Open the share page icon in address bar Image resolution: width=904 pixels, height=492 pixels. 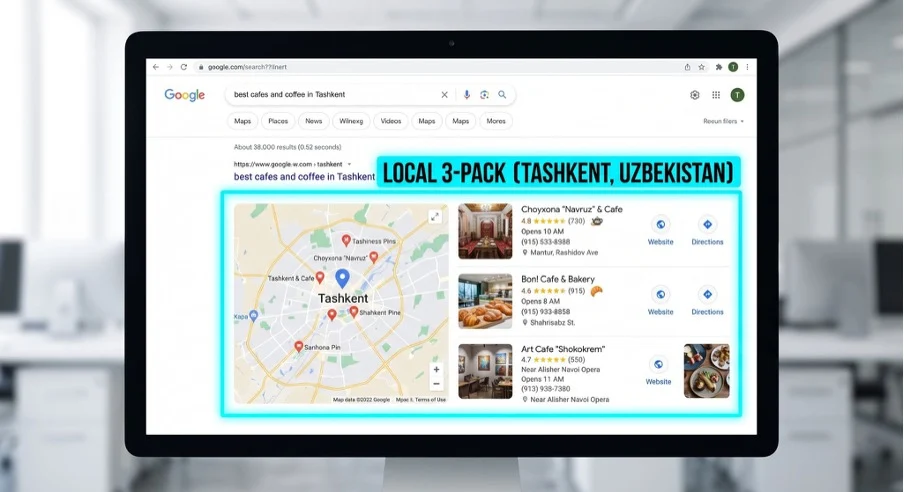pos(687,67)
